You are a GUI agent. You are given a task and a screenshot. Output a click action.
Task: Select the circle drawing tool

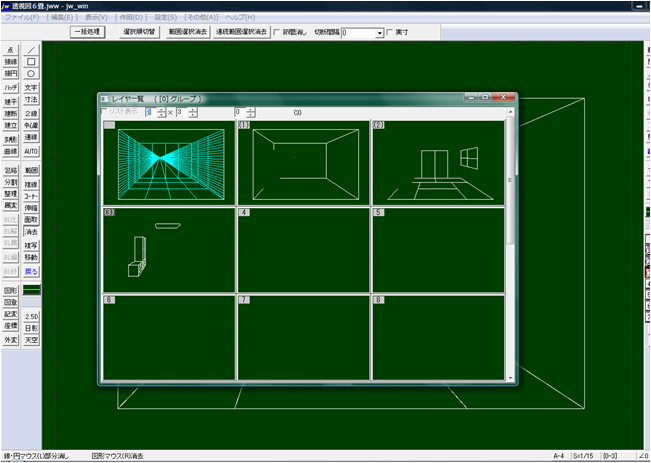[31, 73]
